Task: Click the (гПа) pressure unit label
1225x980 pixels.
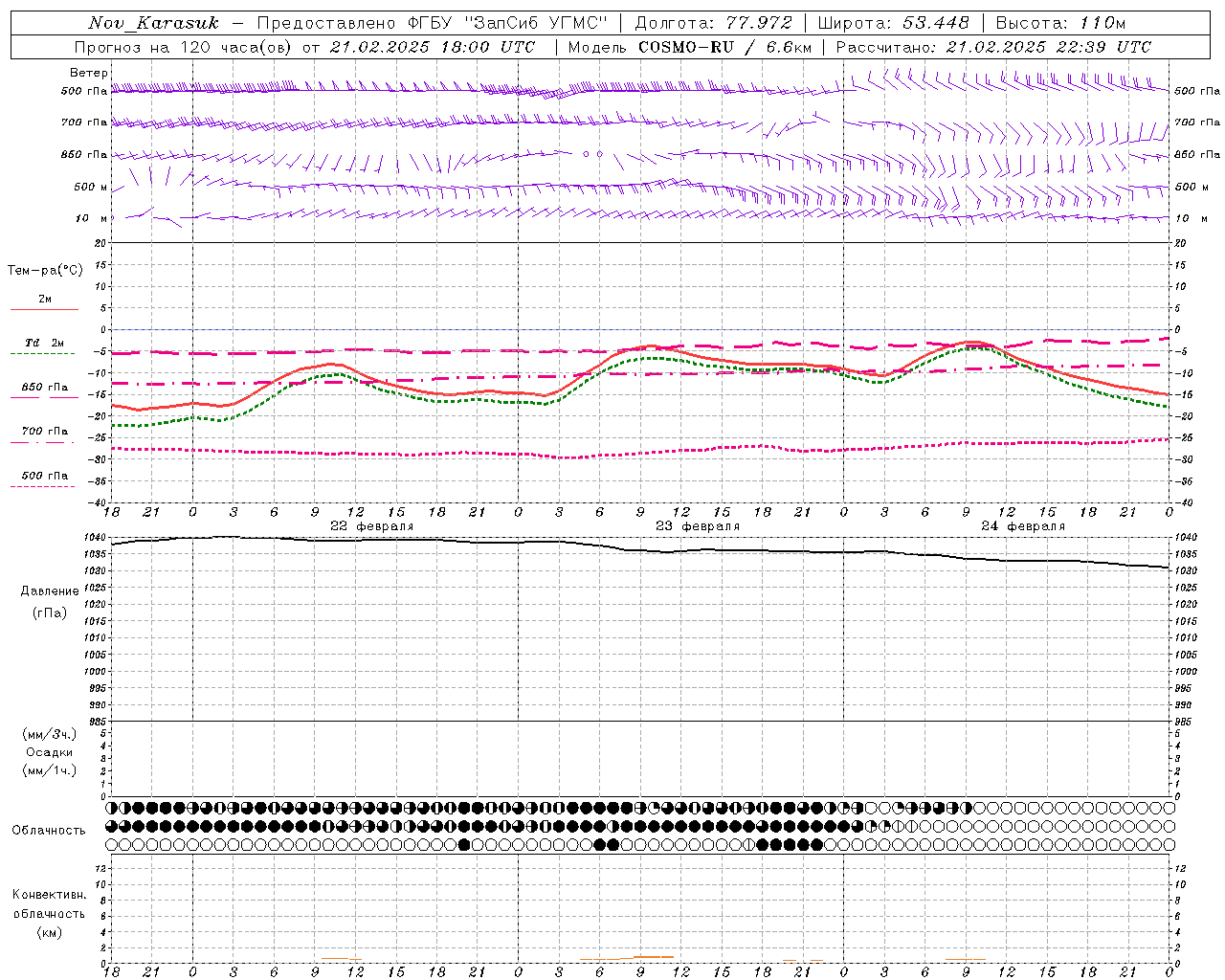Action: click(x=49, y=612)
